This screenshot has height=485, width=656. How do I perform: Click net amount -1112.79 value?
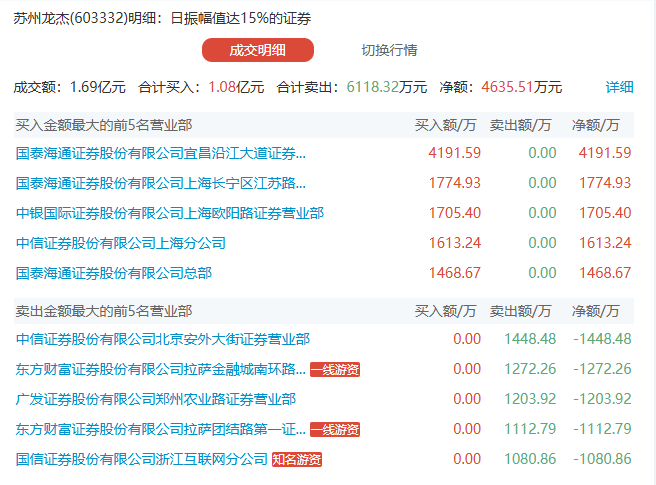tap(602, 429)
